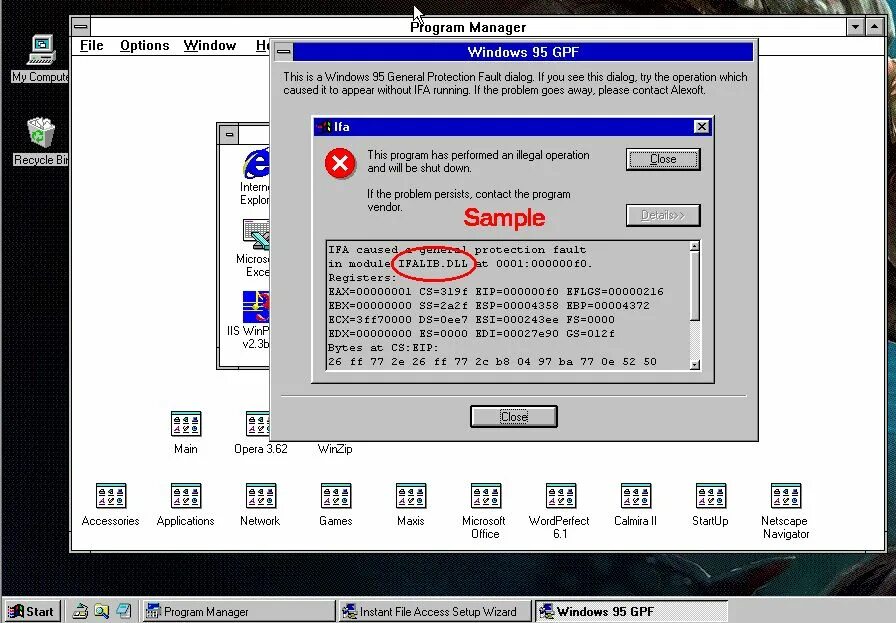
Task: Click the red error icon in Ifa dialog
Action: [x=340, y=163]
